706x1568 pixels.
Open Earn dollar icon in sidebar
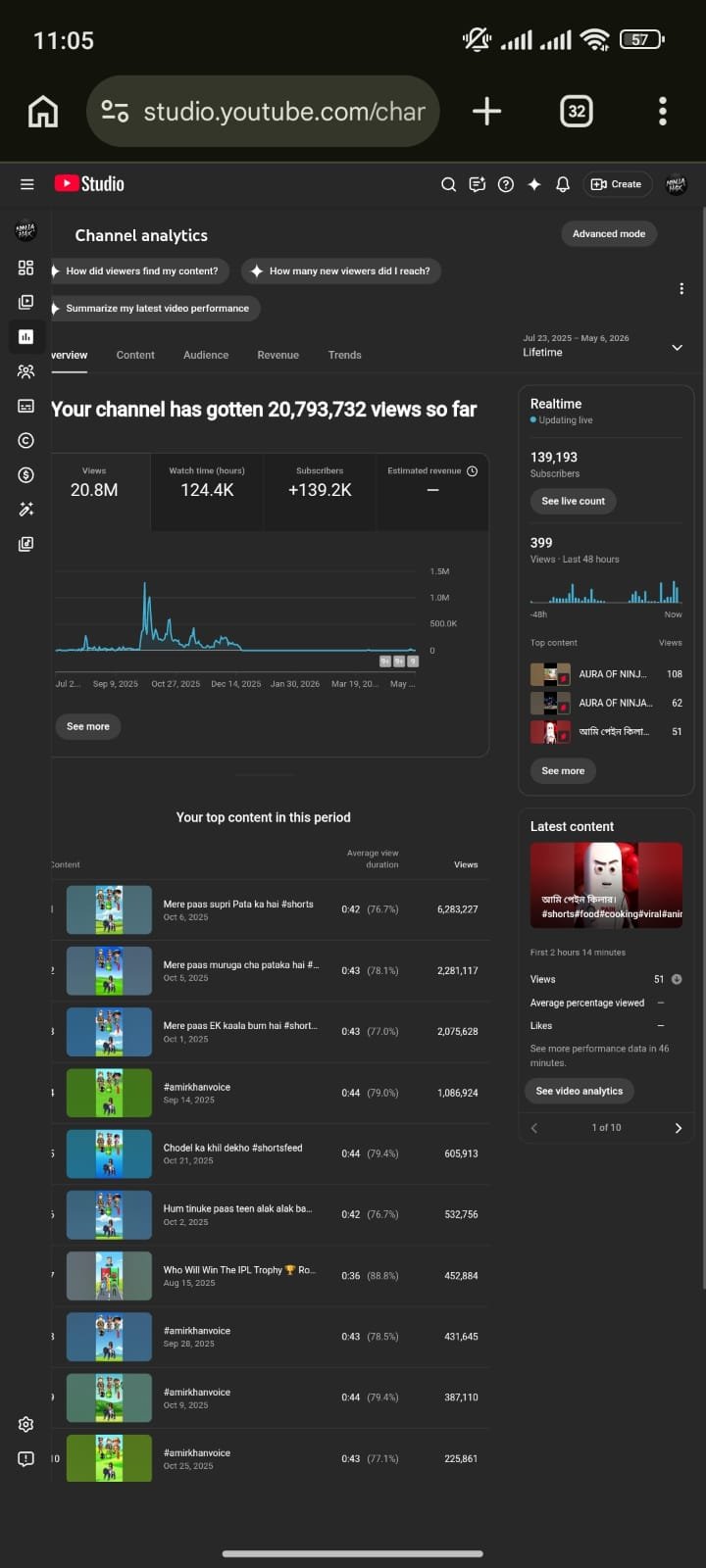(x=26, y=474)
